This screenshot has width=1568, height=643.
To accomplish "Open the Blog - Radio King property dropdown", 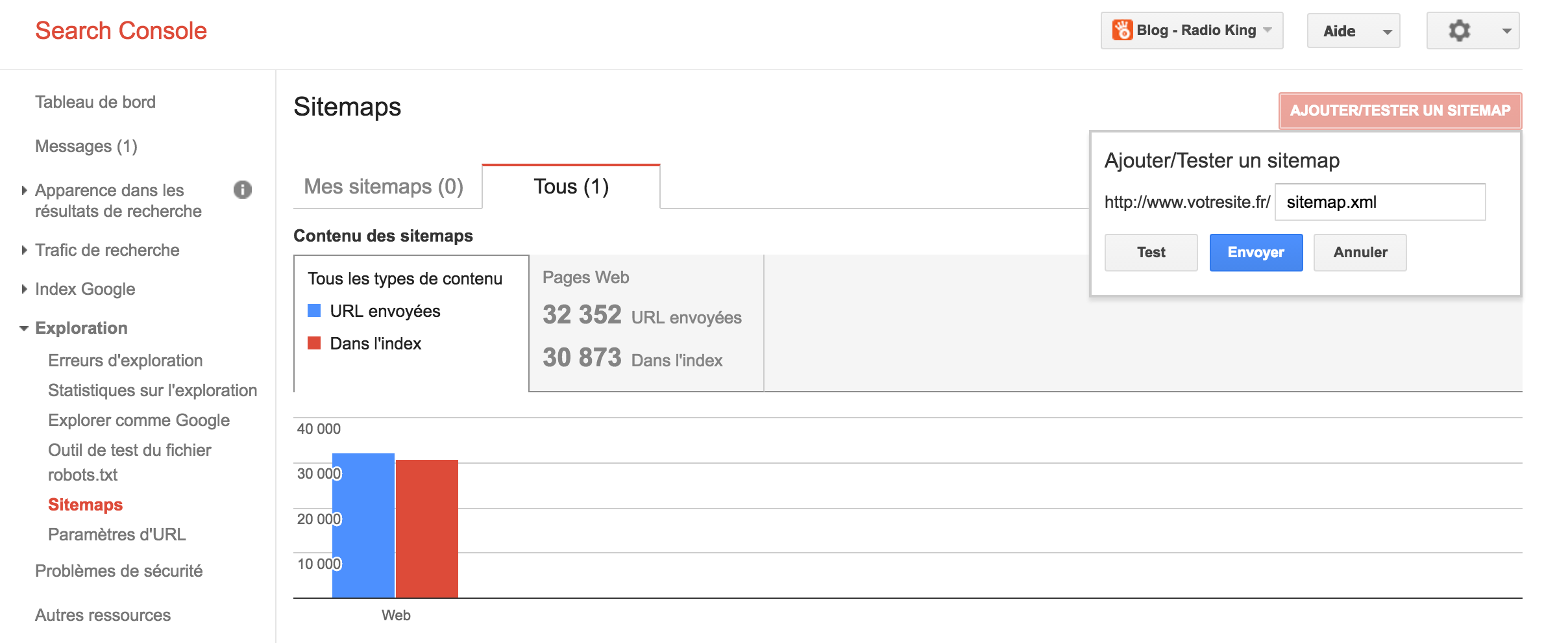I will (1192, 31).
